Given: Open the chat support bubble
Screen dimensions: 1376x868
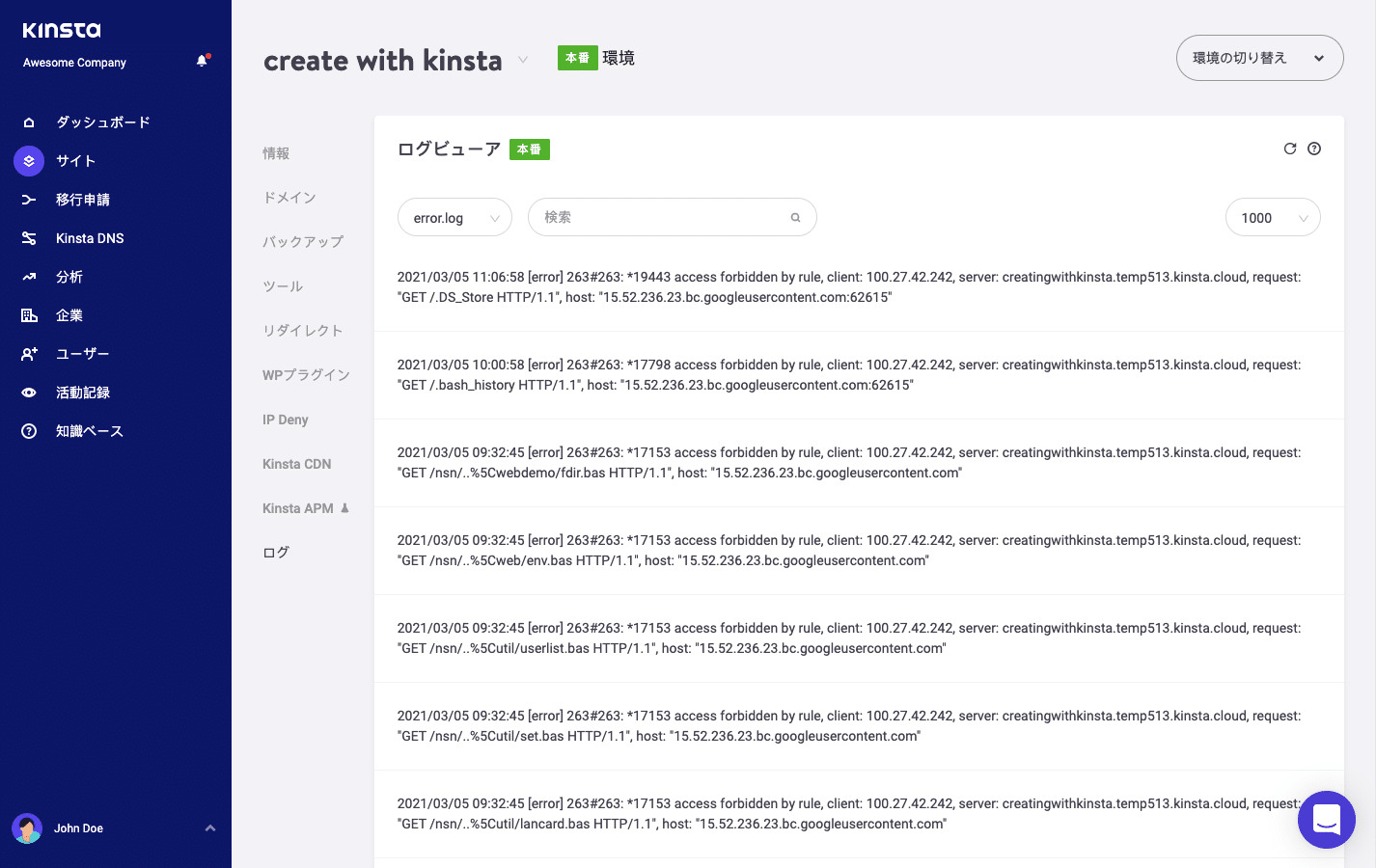Looking at the screenshot, I should (1327, 820).
